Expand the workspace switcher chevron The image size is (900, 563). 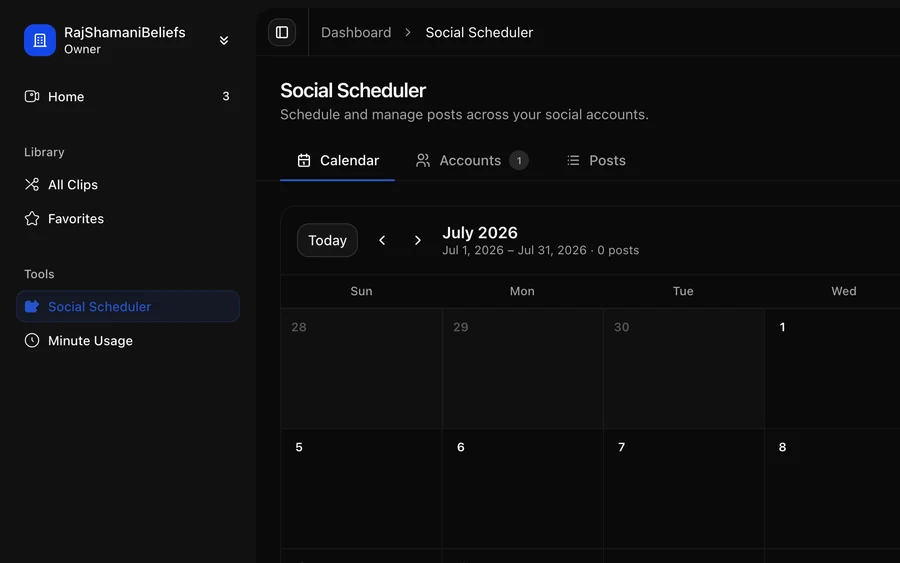tap(224, 40)
